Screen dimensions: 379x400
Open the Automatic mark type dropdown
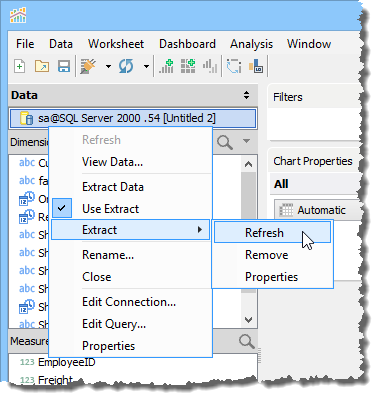coord(317,210)
